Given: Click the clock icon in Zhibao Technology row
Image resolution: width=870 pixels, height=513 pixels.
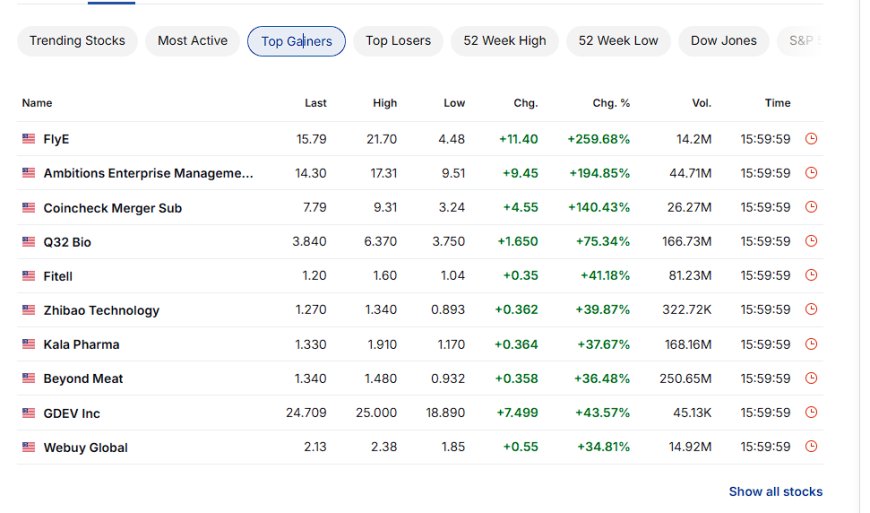Looking at the screenshot, I should click(811, 309).
